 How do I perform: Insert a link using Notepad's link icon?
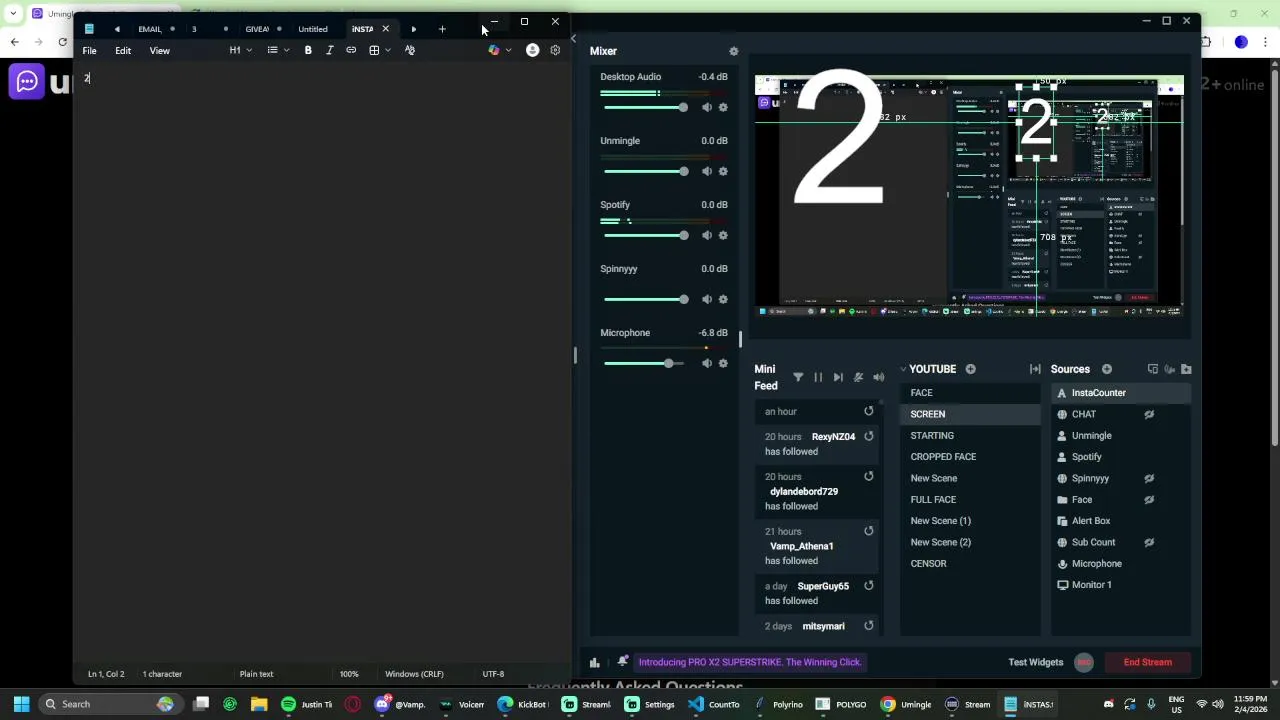[x=351, y=50]
